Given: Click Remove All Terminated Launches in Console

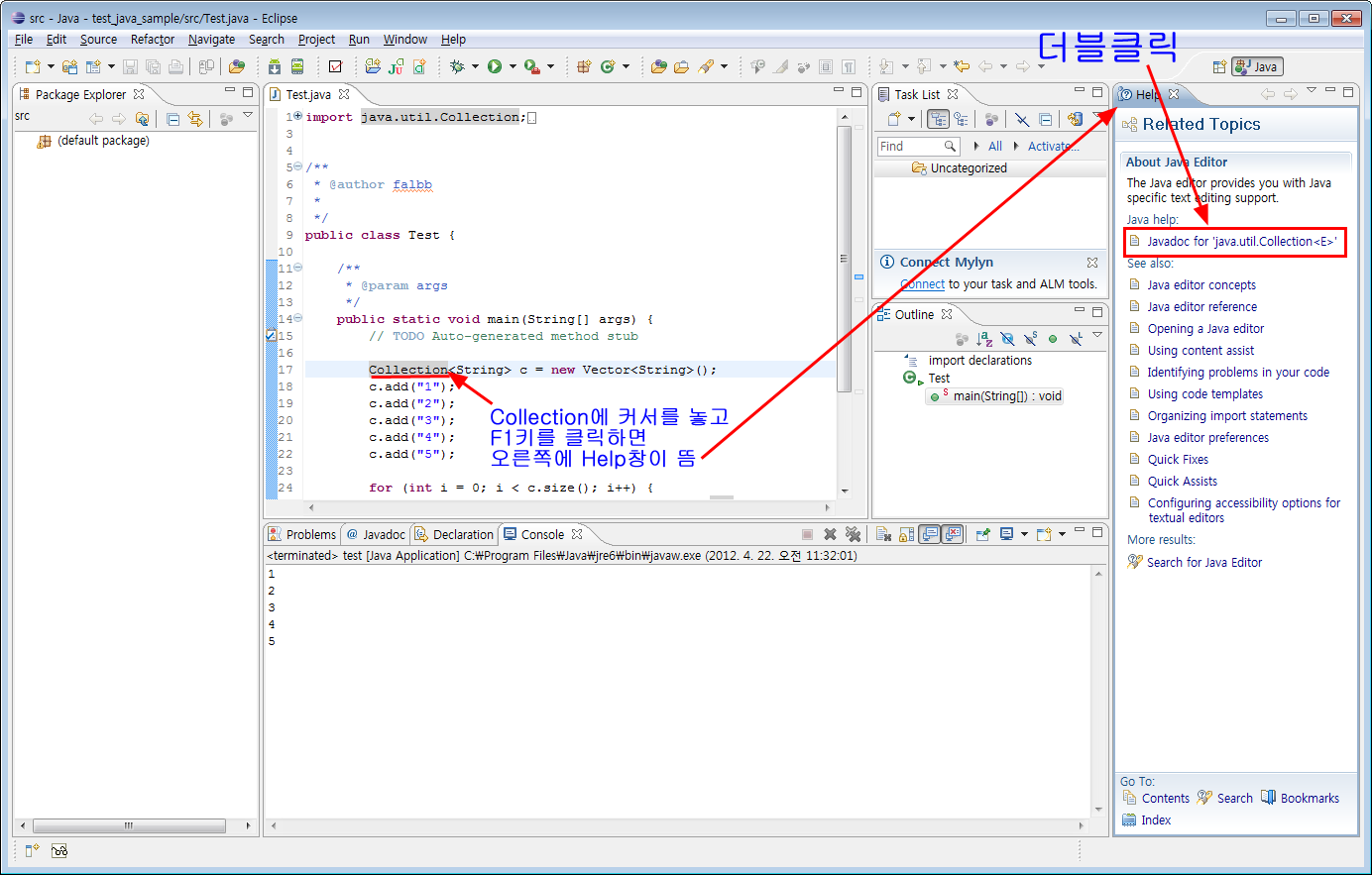Looking at the screenshot, I should (853, 534).
